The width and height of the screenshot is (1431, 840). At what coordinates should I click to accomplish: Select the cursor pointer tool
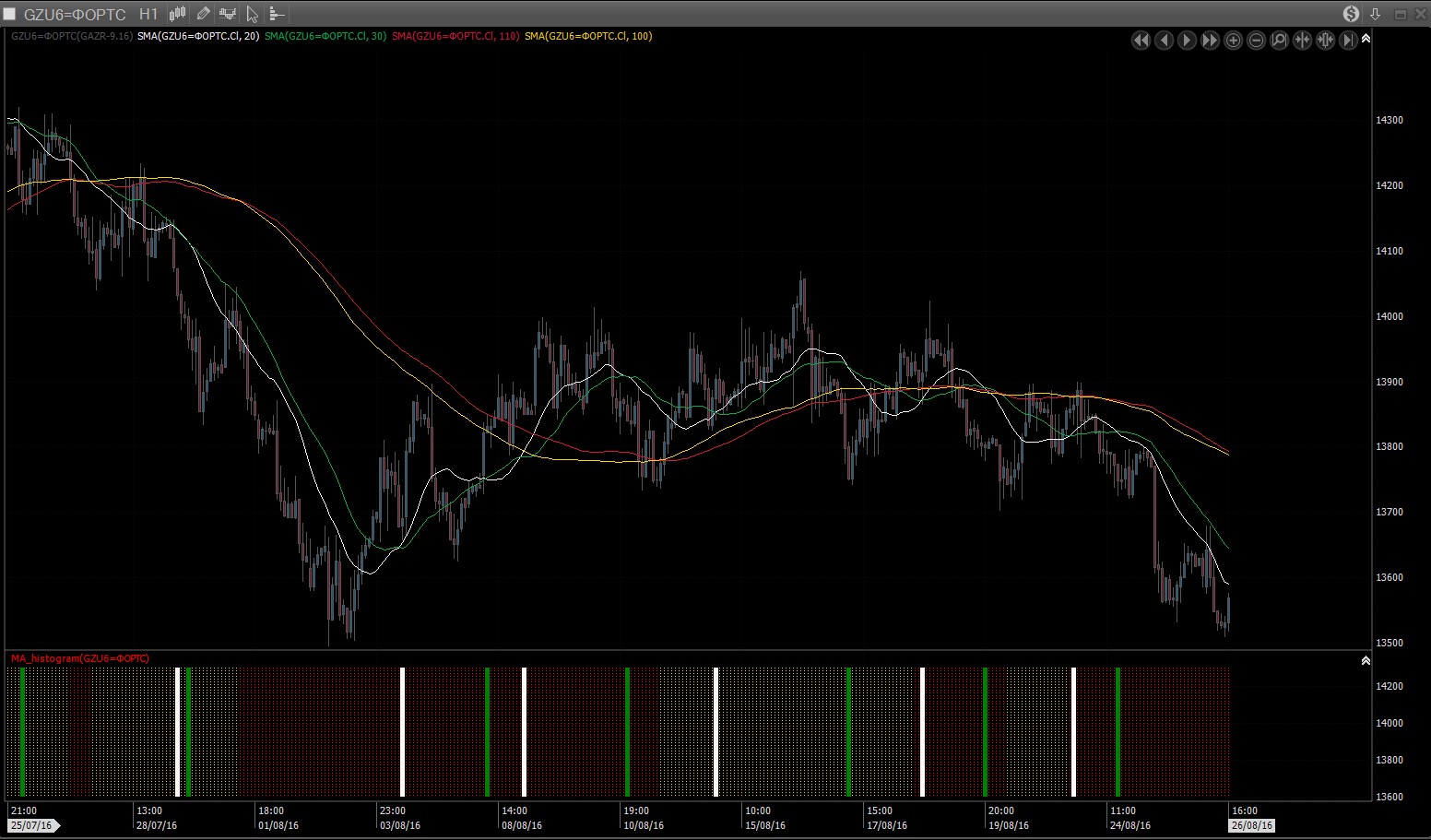(x=252, y=14)
